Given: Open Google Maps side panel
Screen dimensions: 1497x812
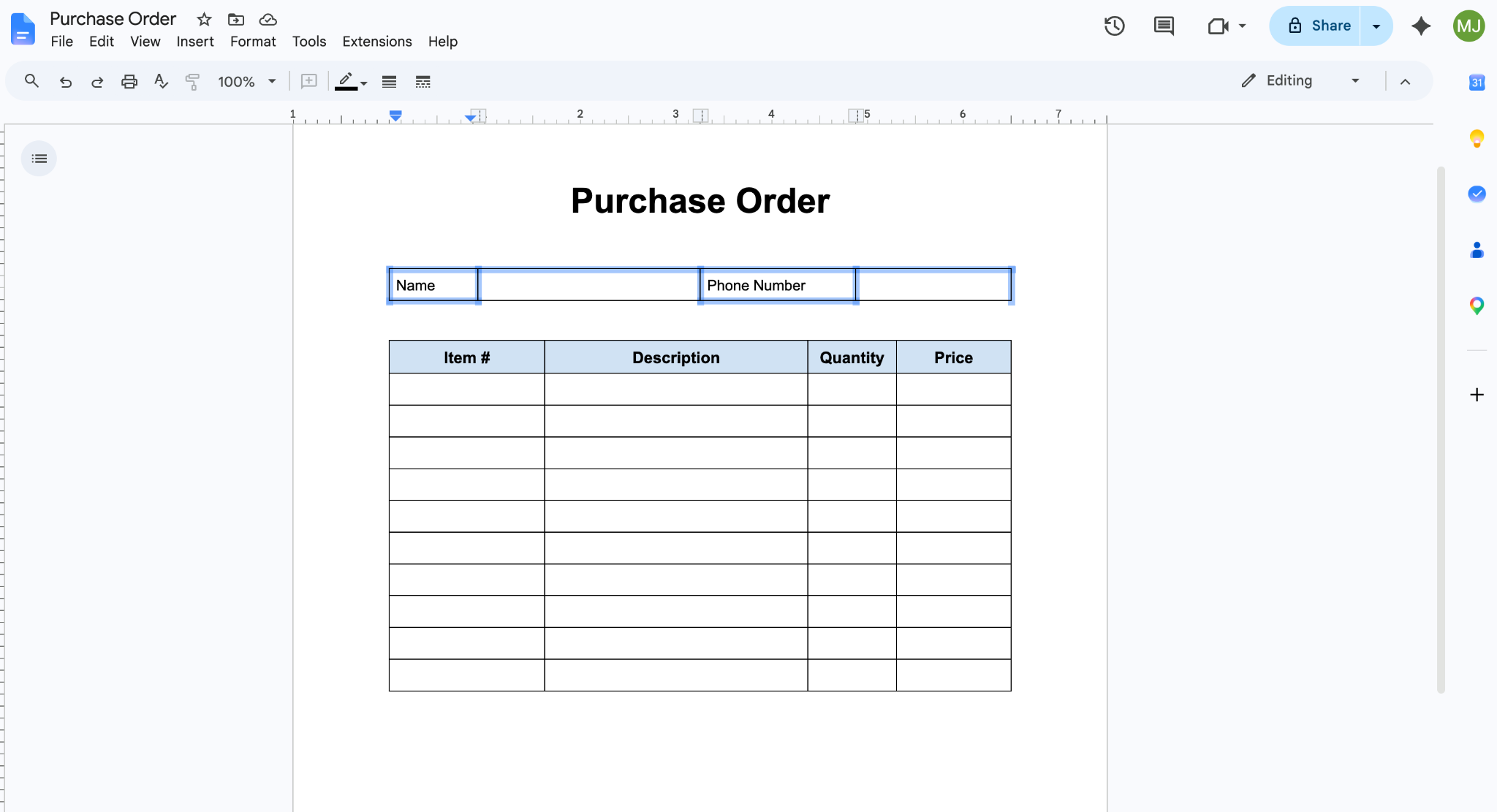Looking at the screenshot, I should pyautogui.click(x=1477, y=306).
